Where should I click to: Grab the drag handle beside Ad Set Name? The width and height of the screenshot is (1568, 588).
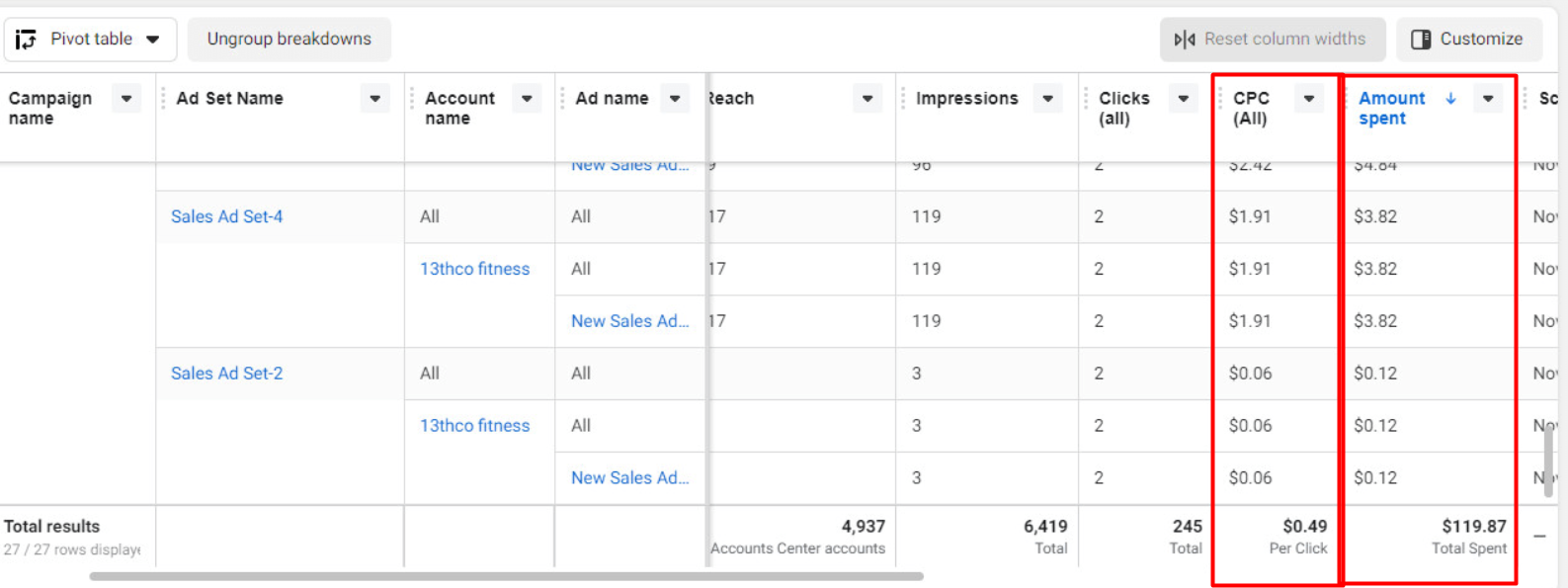pos(163,99)
